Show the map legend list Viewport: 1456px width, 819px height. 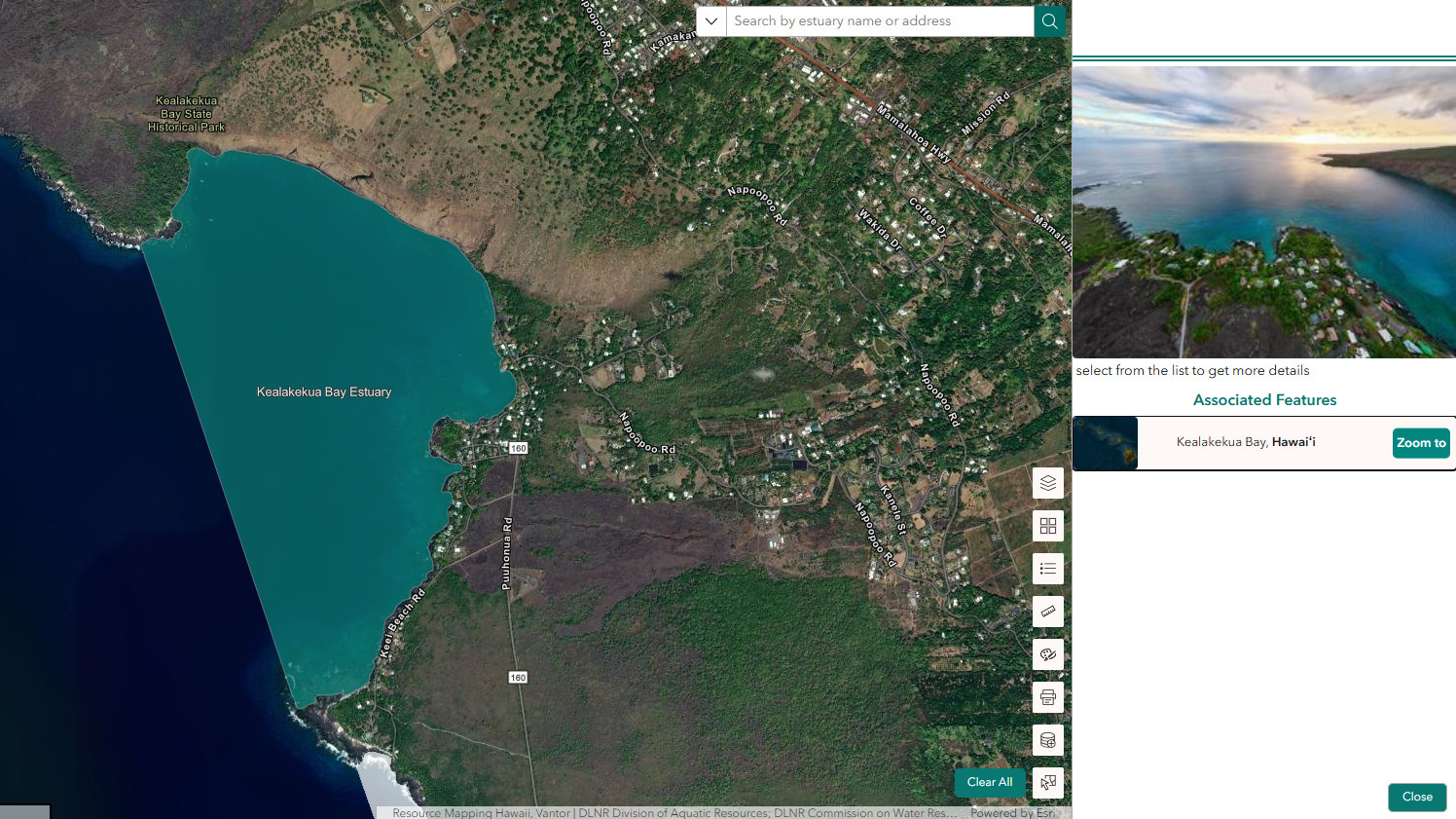1047,569
